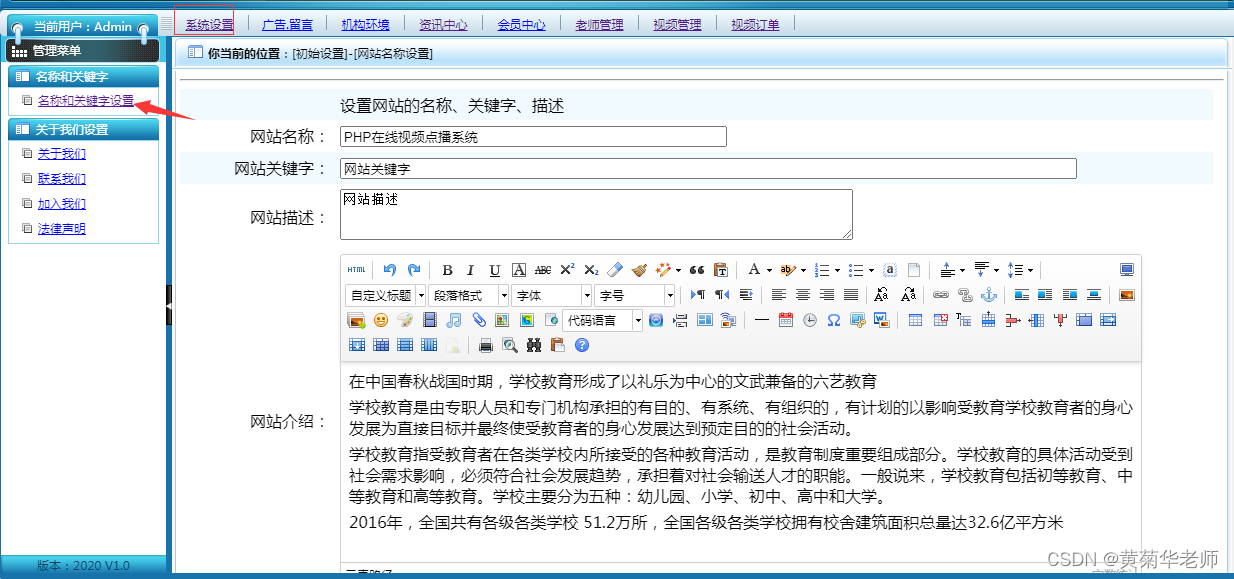Toggle bold formatting
1234x579 pixels.
pos(447,270)
